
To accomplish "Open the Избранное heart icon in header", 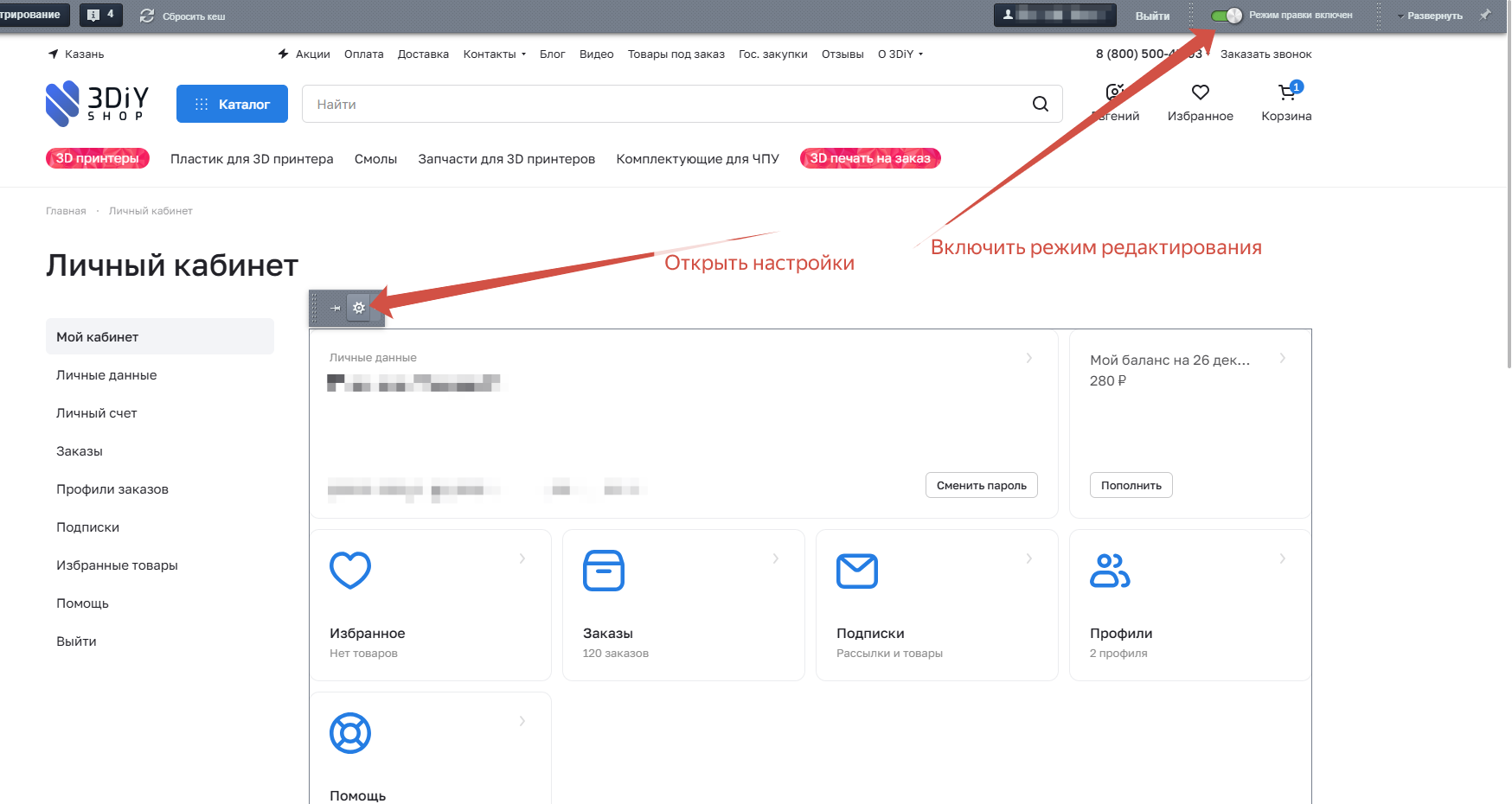I will tap(1200, 93).
